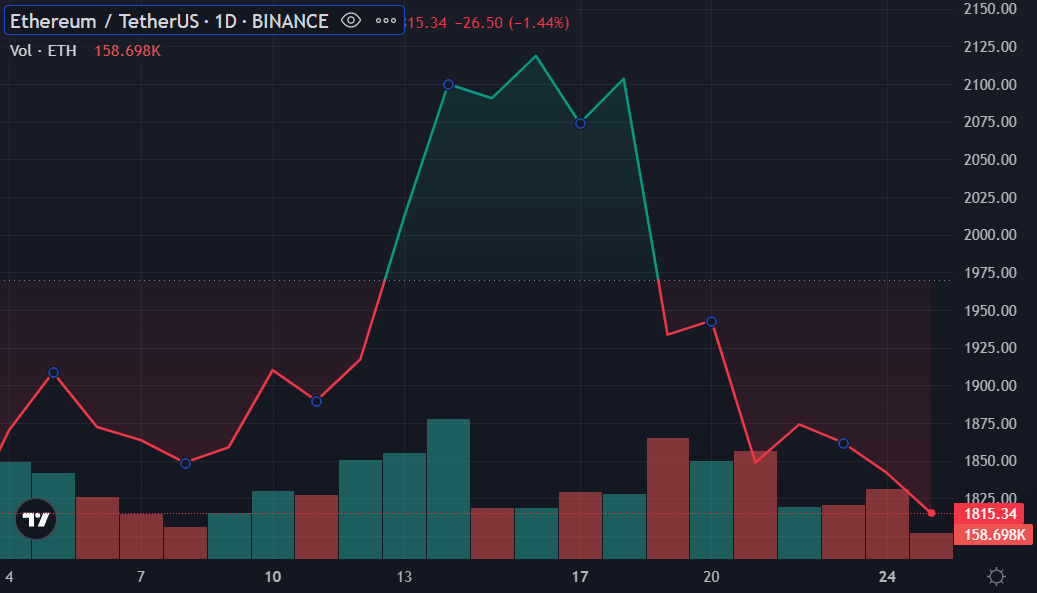Click the 2000.00 price axis label

[990, 235]
